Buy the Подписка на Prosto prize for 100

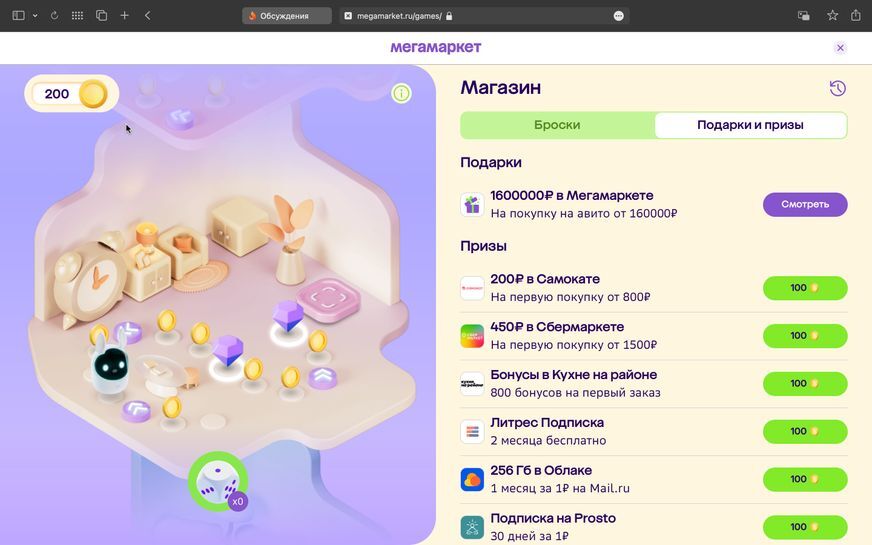click(x=805, y=527)
